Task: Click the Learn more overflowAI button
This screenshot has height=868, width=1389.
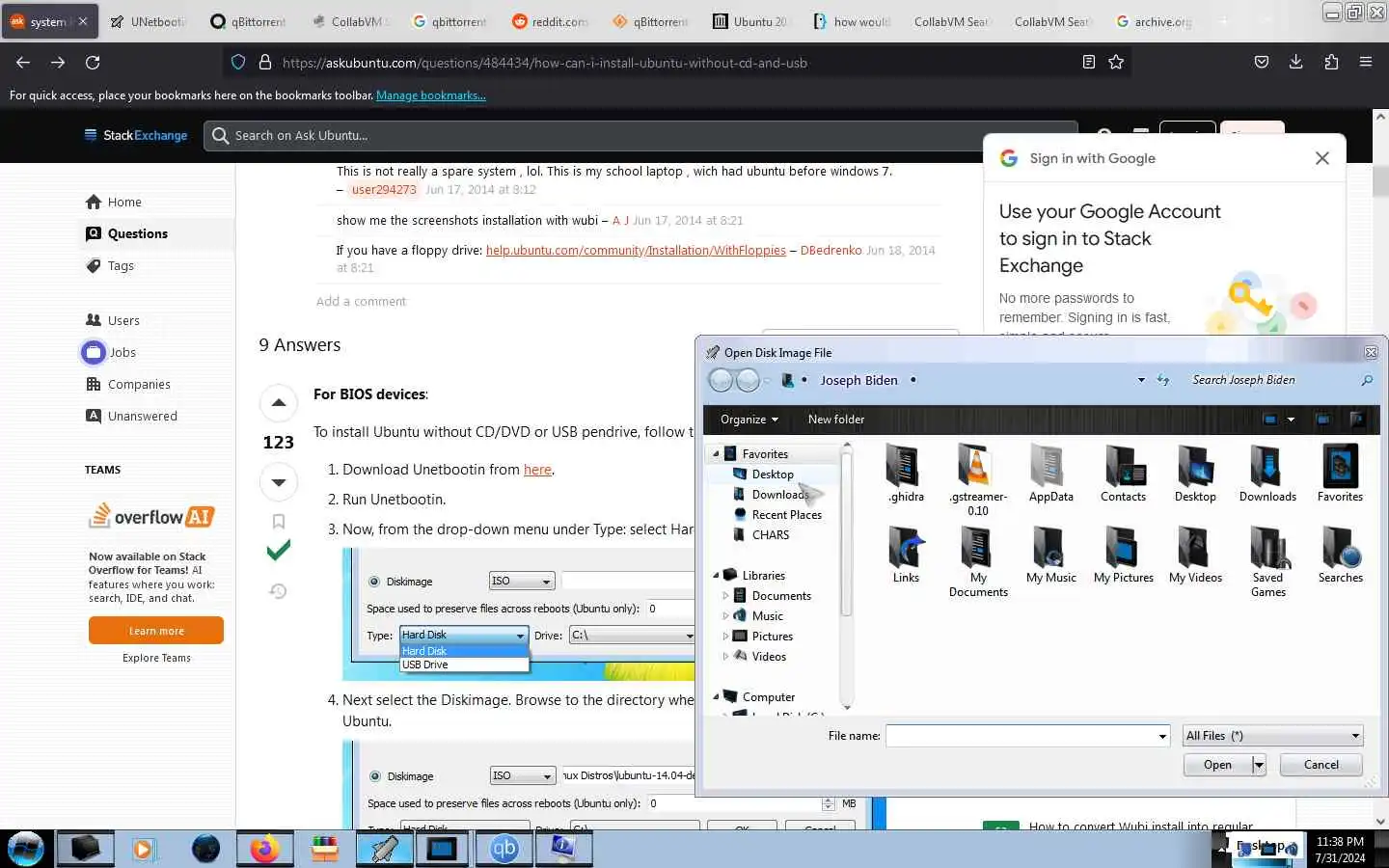Action: click(x=156, y=631)
